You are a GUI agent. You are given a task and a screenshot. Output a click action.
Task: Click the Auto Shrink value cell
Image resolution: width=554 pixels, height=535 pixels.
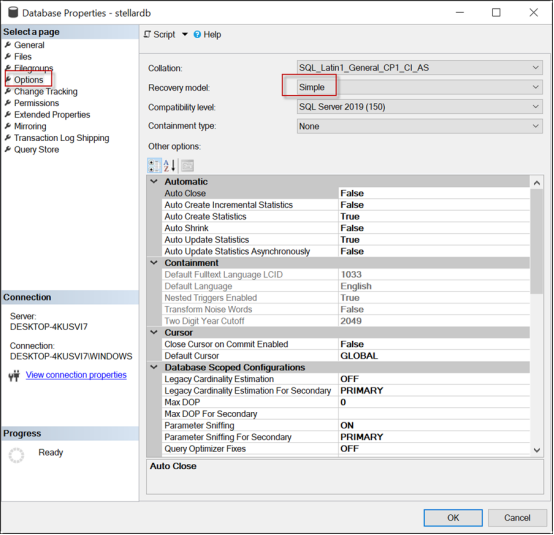tap(434, 228)
